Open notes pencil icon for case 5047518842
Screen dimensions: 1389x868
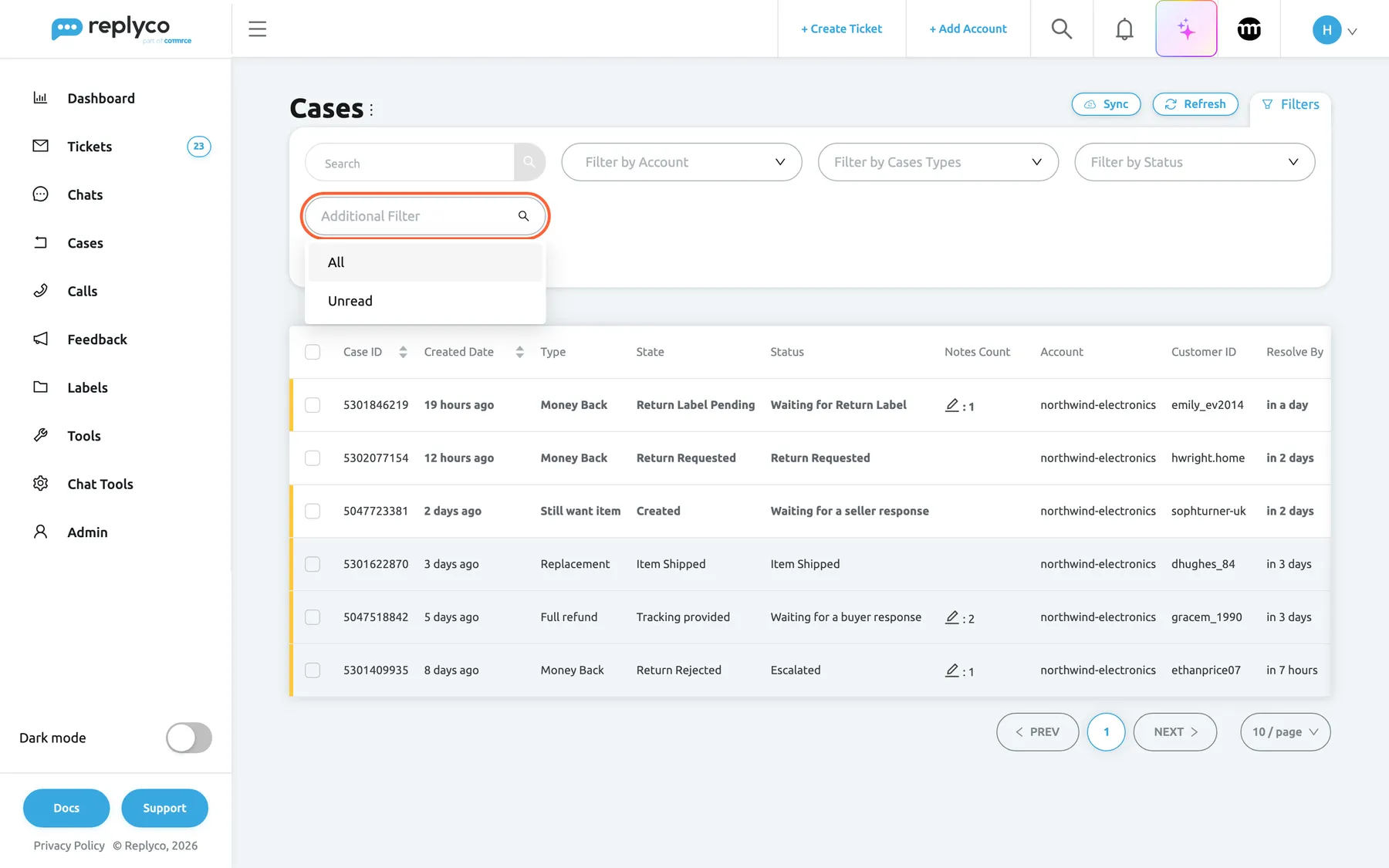point(952,617)
